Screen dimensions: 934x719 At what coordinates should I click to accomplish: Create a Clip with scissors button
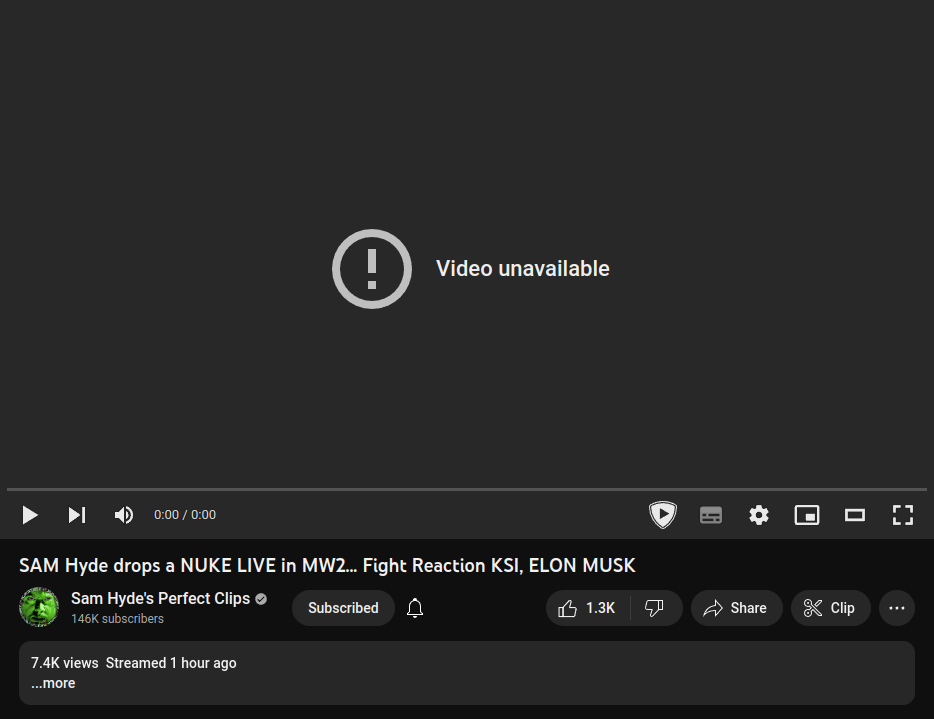830,608
